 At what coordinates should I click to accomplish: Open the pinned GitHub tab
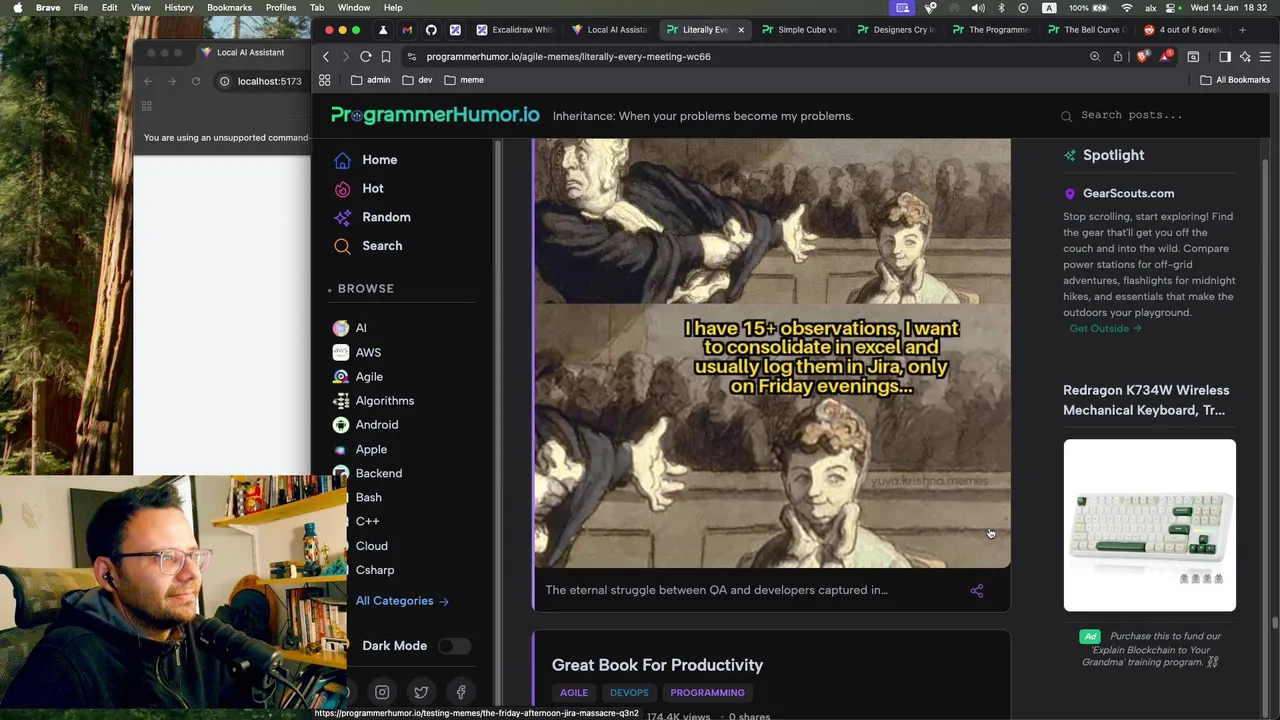pyautogui.click(x=431, y=30)
